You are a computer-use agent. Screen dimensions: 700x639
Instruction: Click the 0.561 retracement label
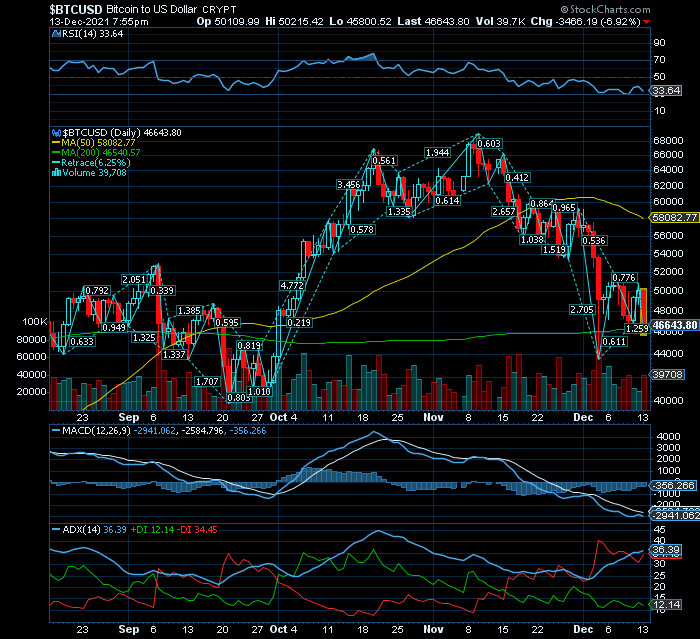[x=384, y=160]
